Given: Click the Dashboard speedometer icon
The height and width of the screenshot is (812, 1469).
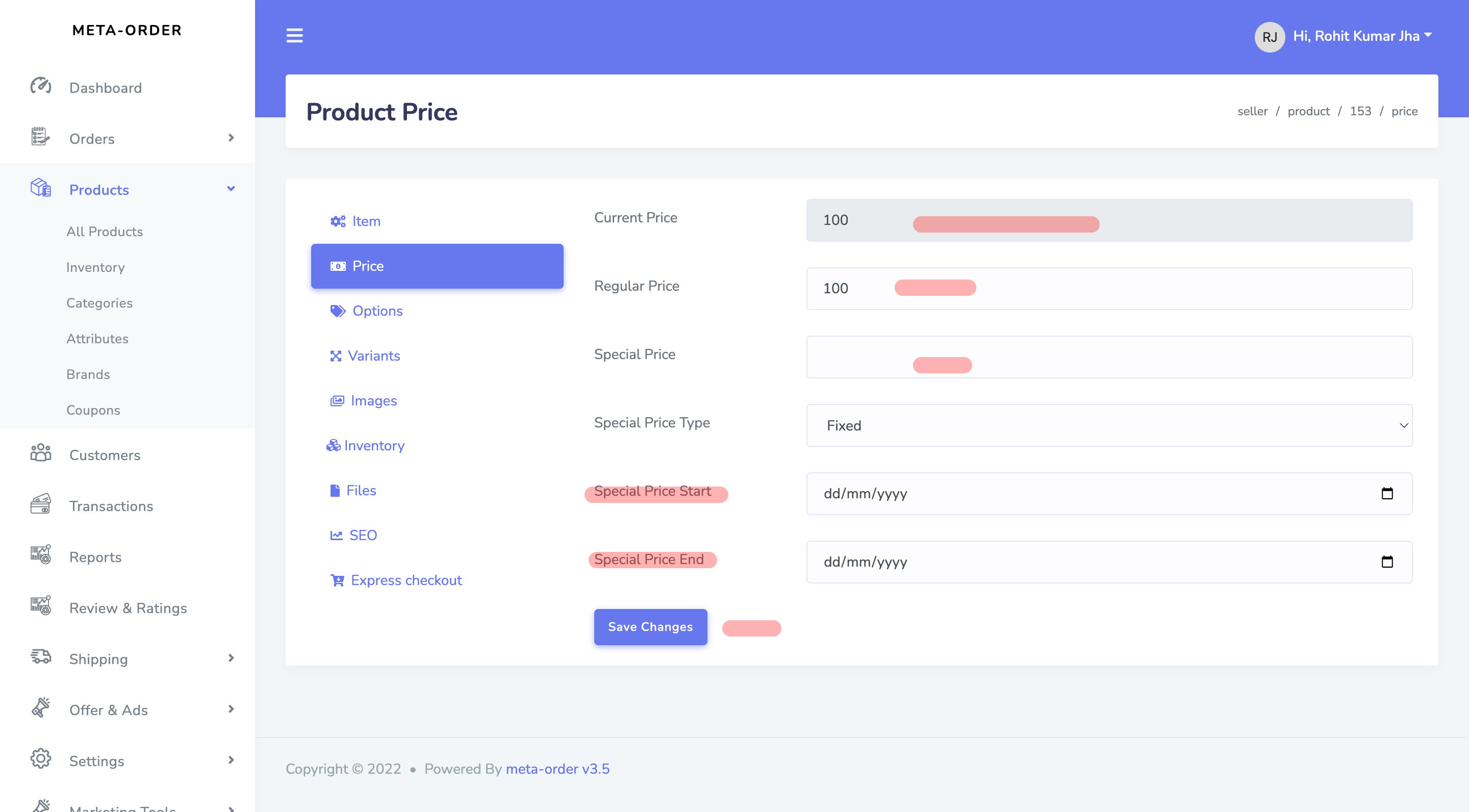Looking at the screenshot, I should [x=40, y=86].
